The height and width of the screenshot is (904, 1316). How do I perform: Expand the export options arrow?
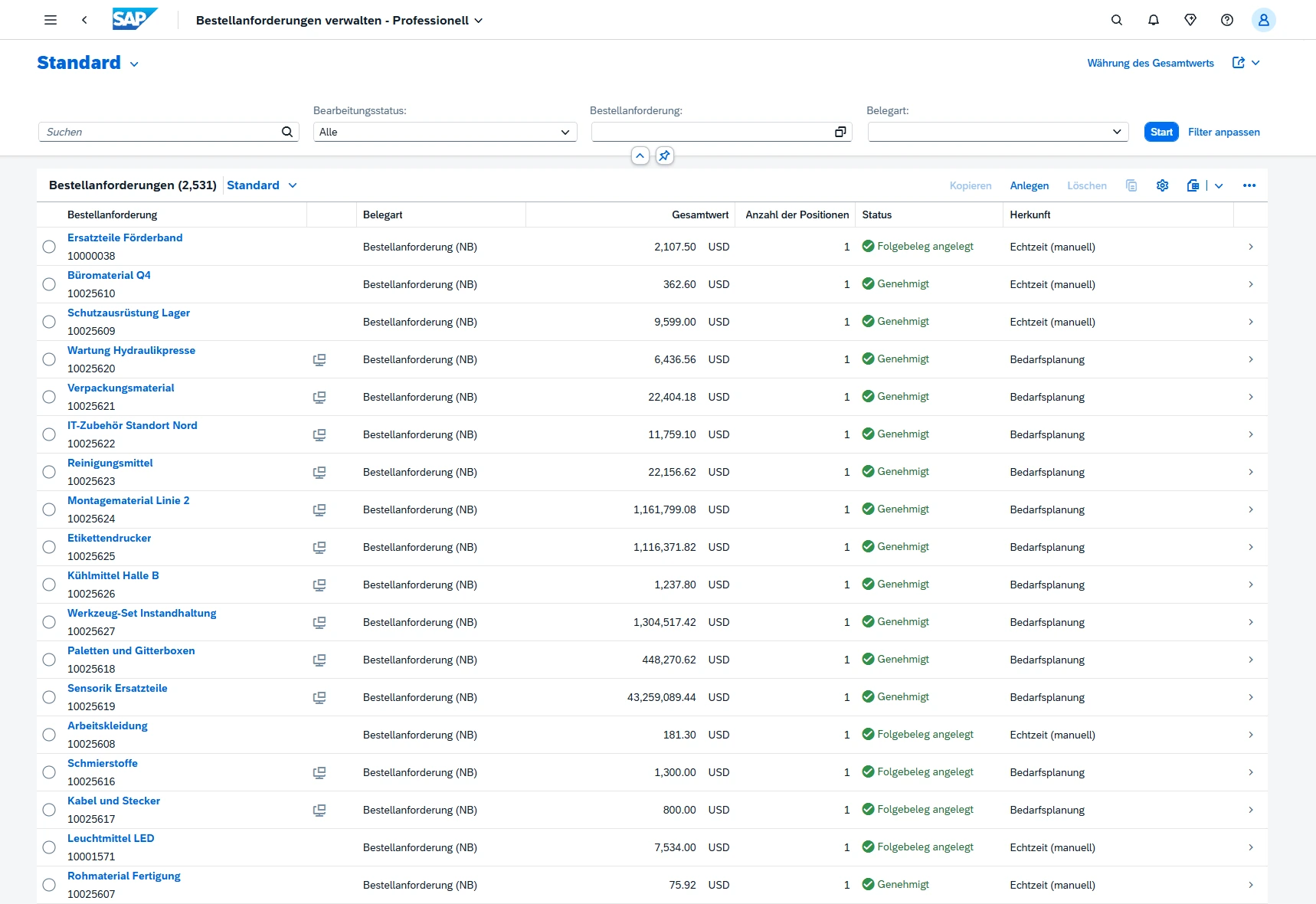[1219, 185]
